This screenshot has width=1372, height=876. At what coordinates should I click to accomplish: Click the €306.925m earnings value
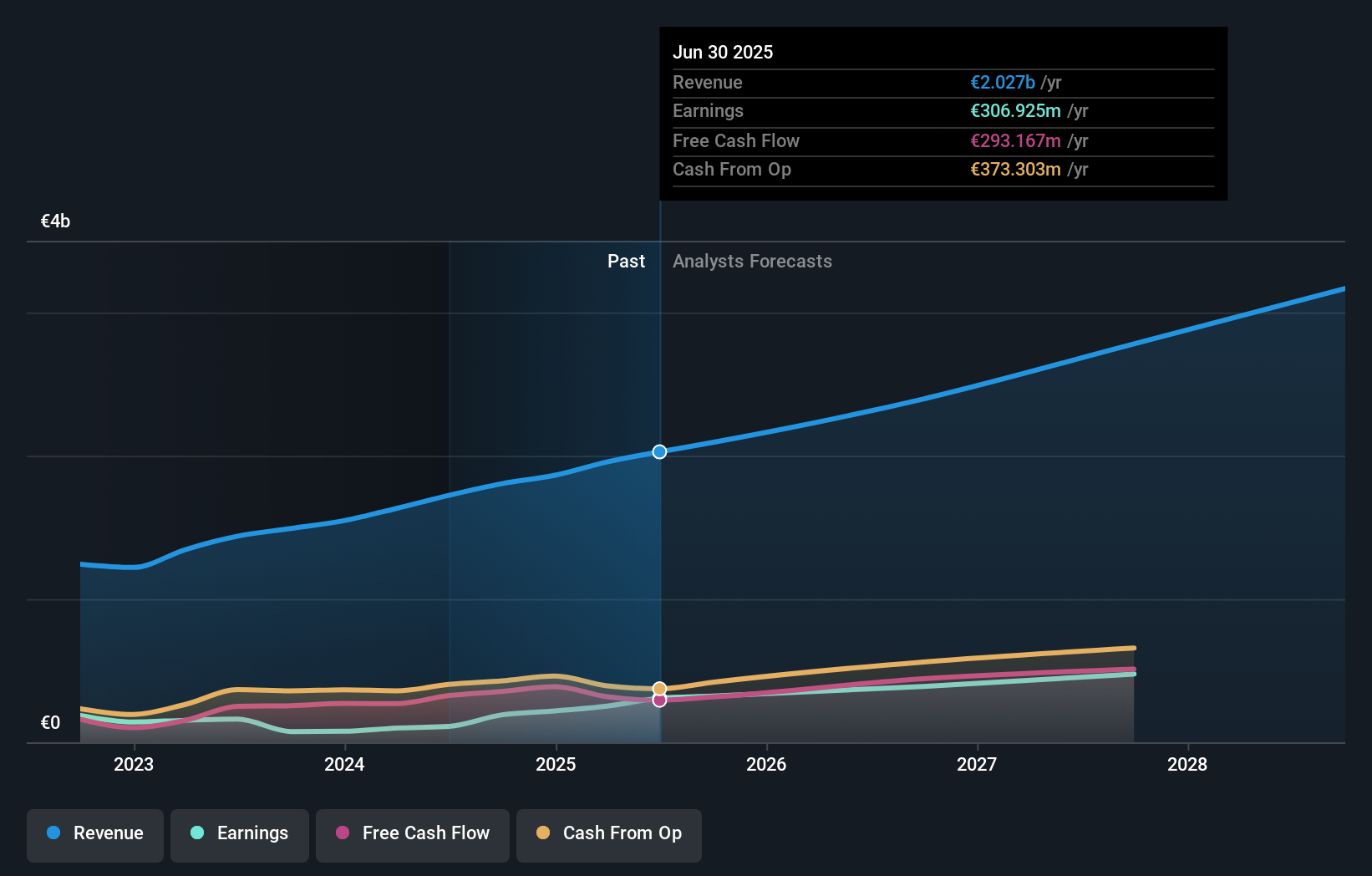click(x=1014, y=110)
